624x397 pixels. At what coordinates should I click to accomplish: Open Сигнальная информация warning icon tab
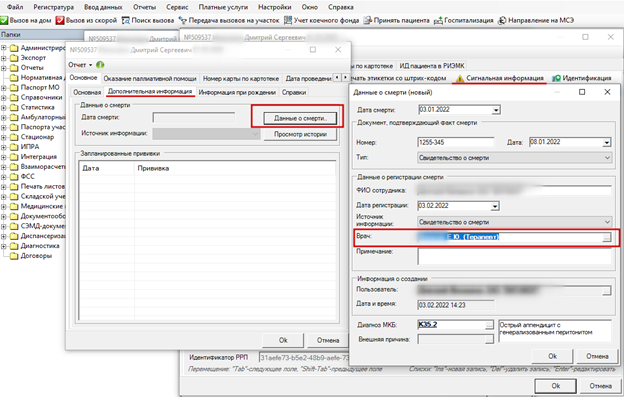pyautogui.click(x=460, y=78)
